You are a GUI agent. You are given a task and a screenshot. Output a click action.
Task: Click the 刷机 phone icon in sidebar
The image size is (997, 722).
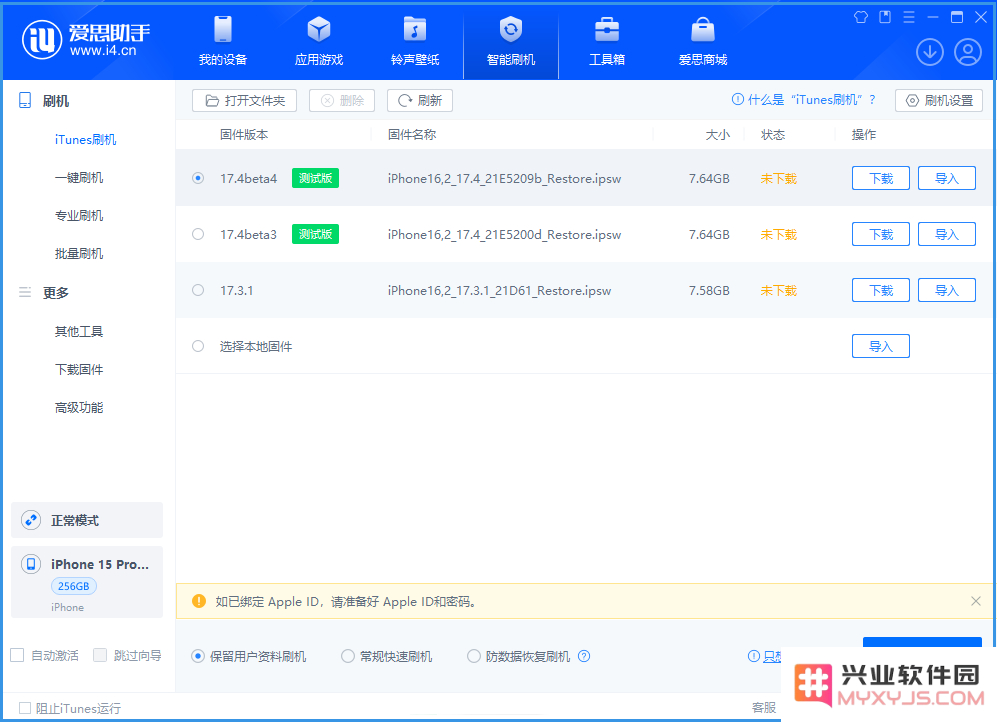pos(25,100)
